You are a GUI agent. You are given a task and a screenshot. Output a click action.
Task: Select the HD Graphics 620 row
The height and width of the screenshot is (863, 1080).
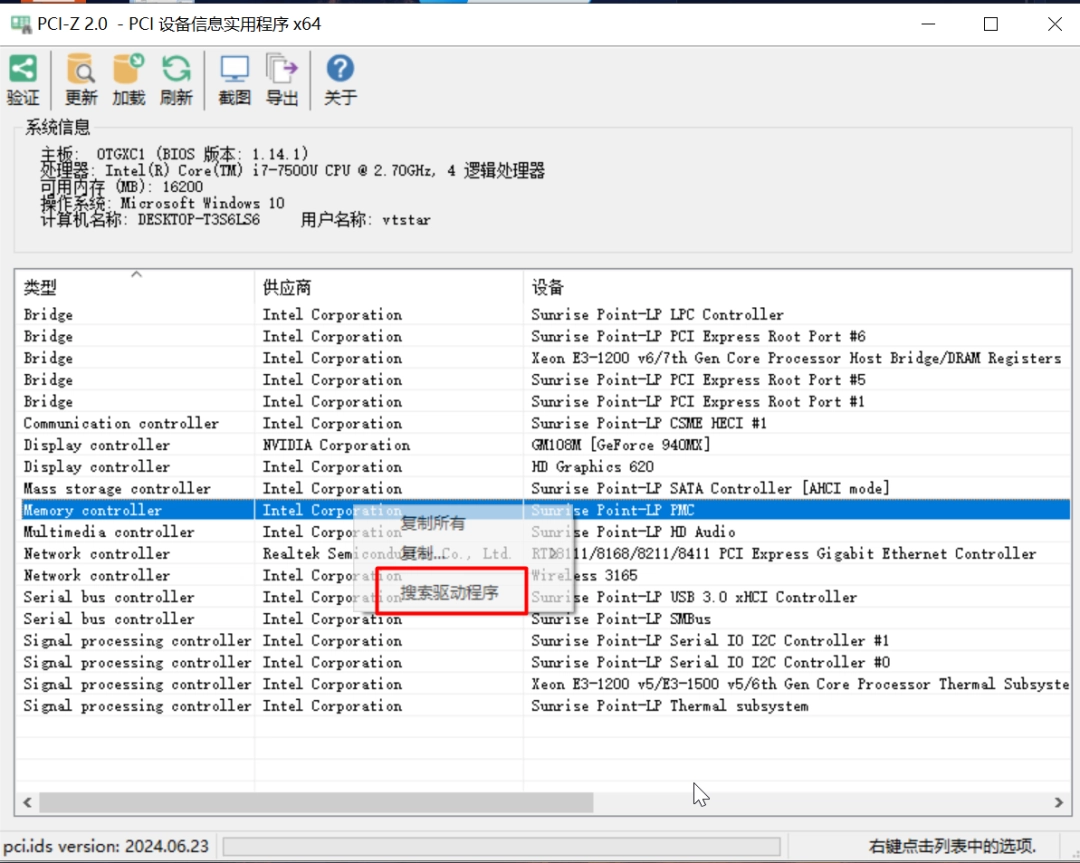pos(544,466)
